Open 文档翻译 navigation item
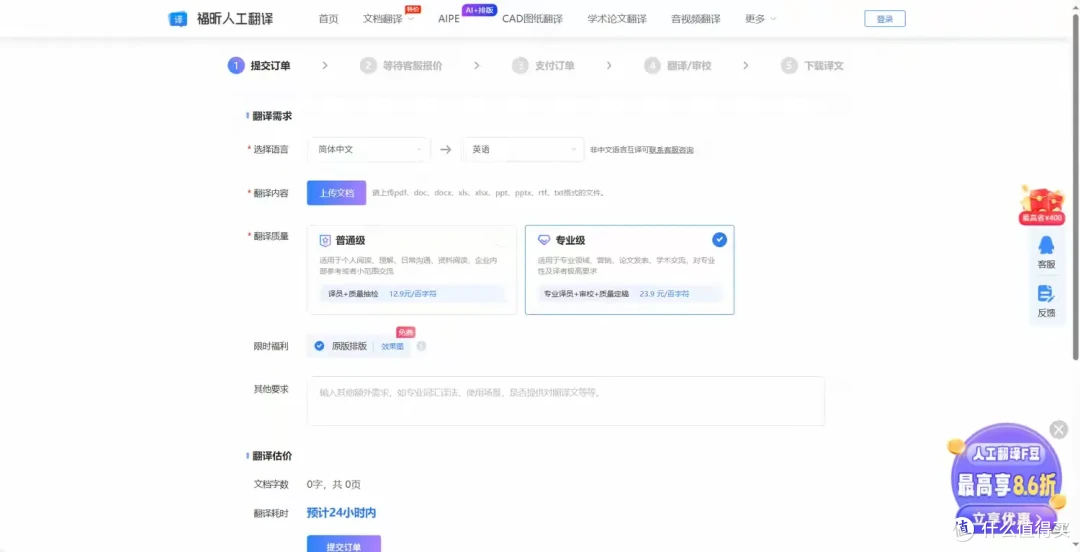This screenshot has width=1080, height=552. click(382, 19)
